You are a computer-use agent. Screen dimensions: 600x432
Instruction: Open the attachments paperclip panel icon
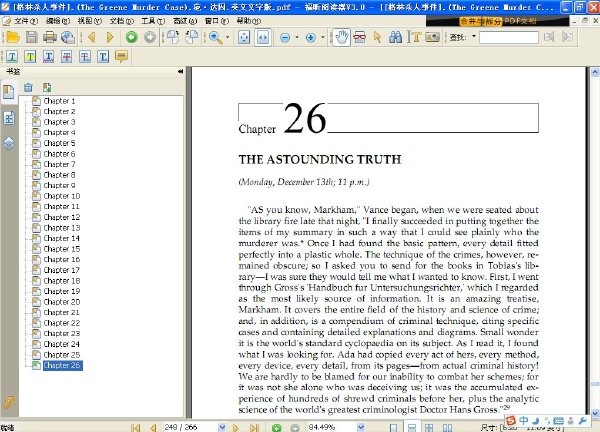click(x=9, y=402)
